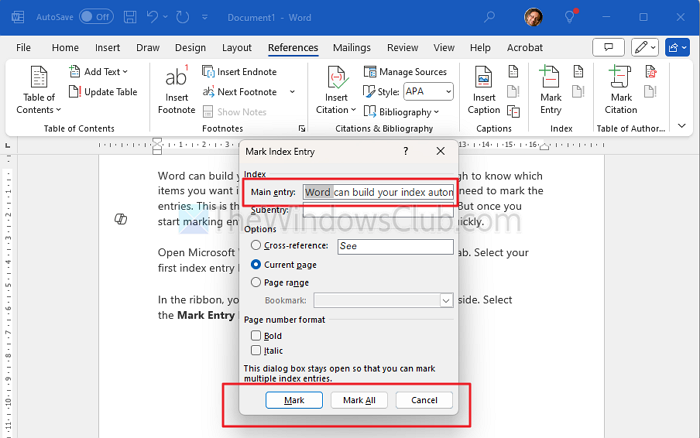Click the Cancel button in dialog
The height and width of the screenshot is (438, 700).
424,400
